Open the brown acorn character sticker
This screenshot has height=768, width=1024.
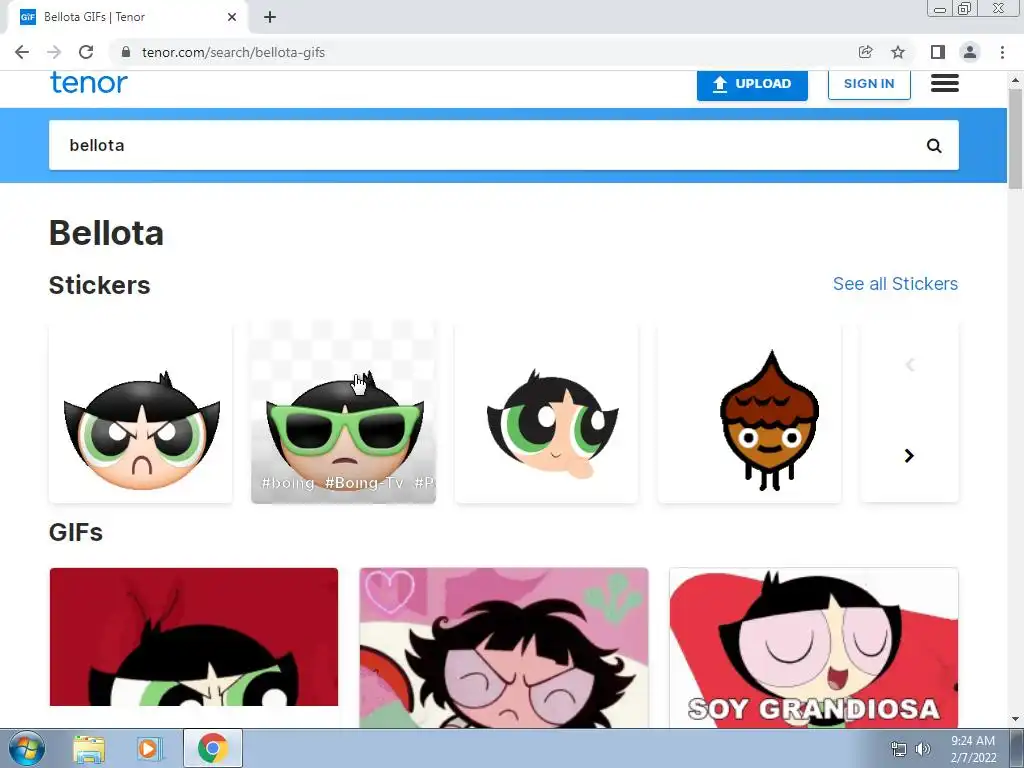tap(750, 412)
